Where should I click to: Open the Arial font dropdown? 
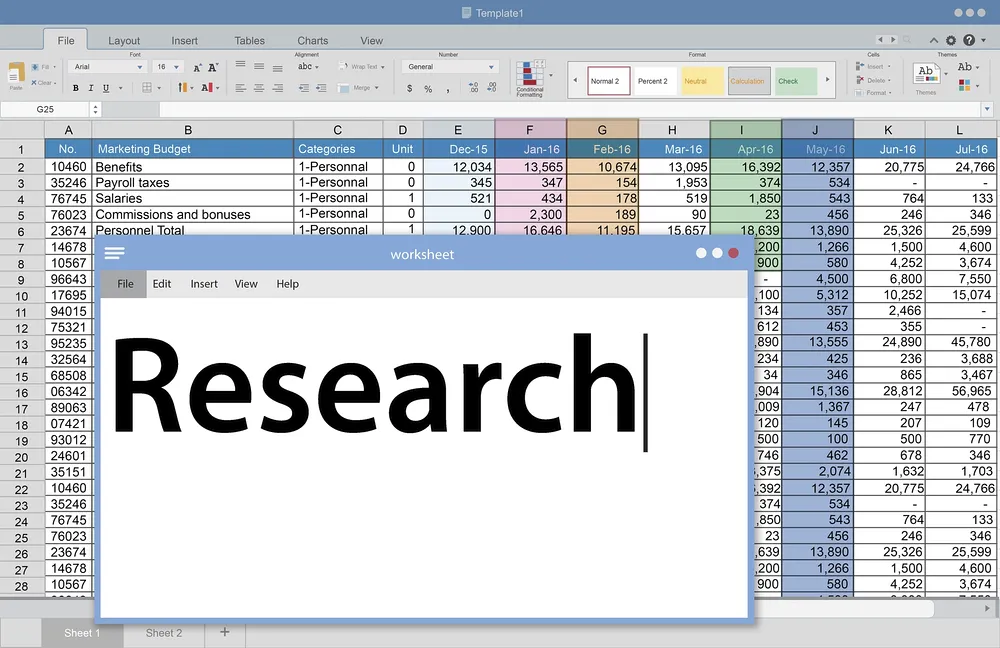(x=140, y=66)
